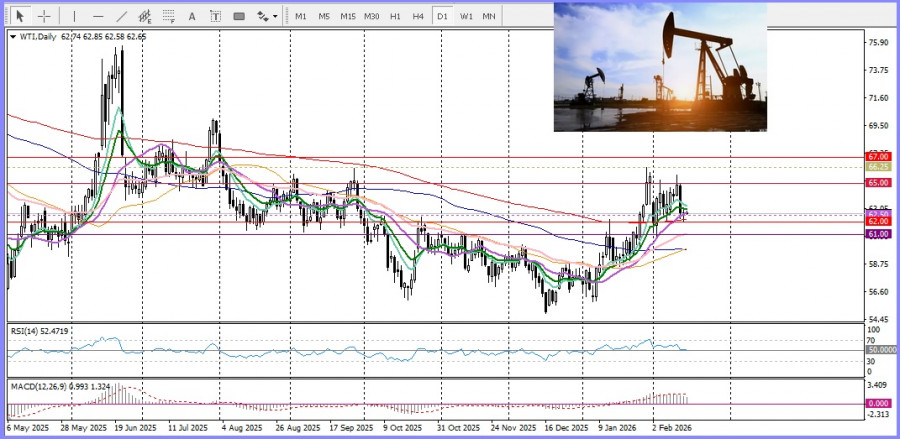Draw a vertical line tool
The image size is (900, 439).
[73, 16]
